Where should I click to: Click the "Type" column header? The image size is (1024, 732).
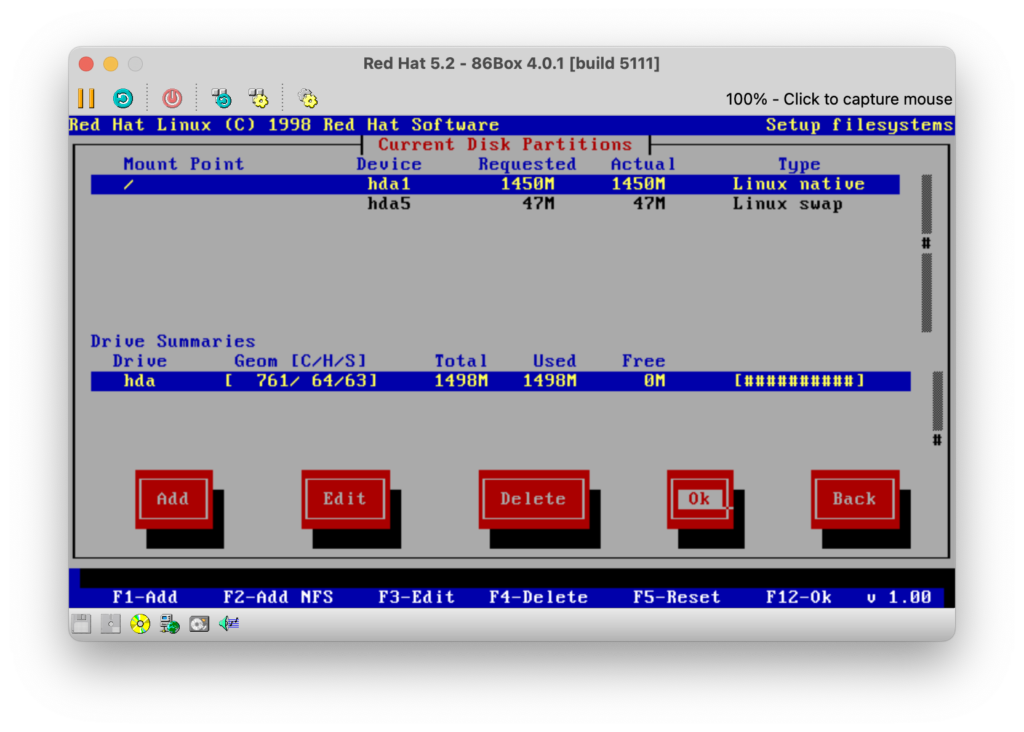click(799, 164)
